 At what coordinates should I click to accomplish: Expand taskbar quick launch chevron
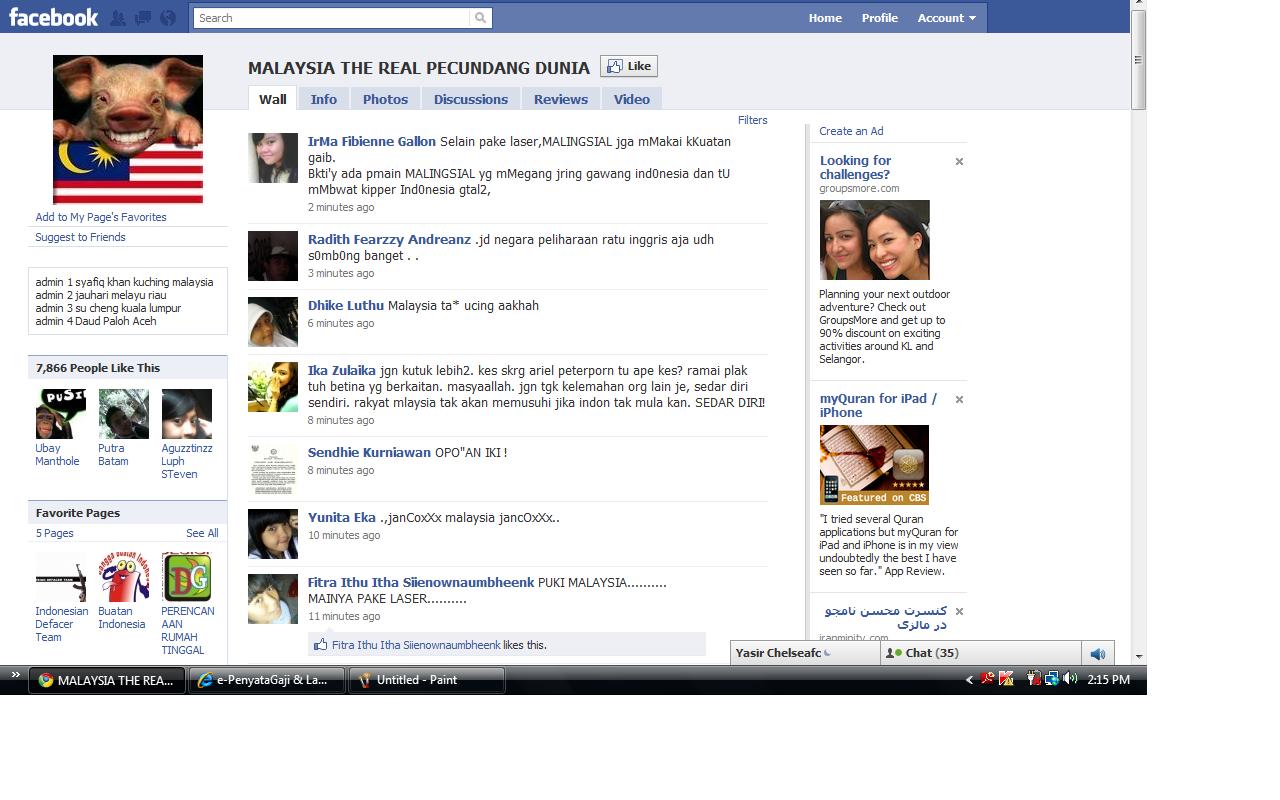15,676
